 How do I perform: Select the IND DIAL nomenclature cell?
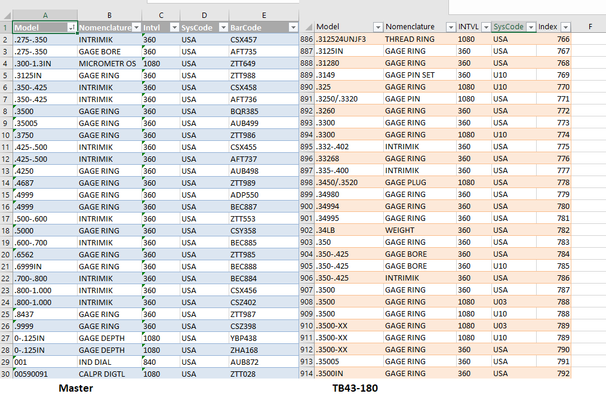coord(109,362)
